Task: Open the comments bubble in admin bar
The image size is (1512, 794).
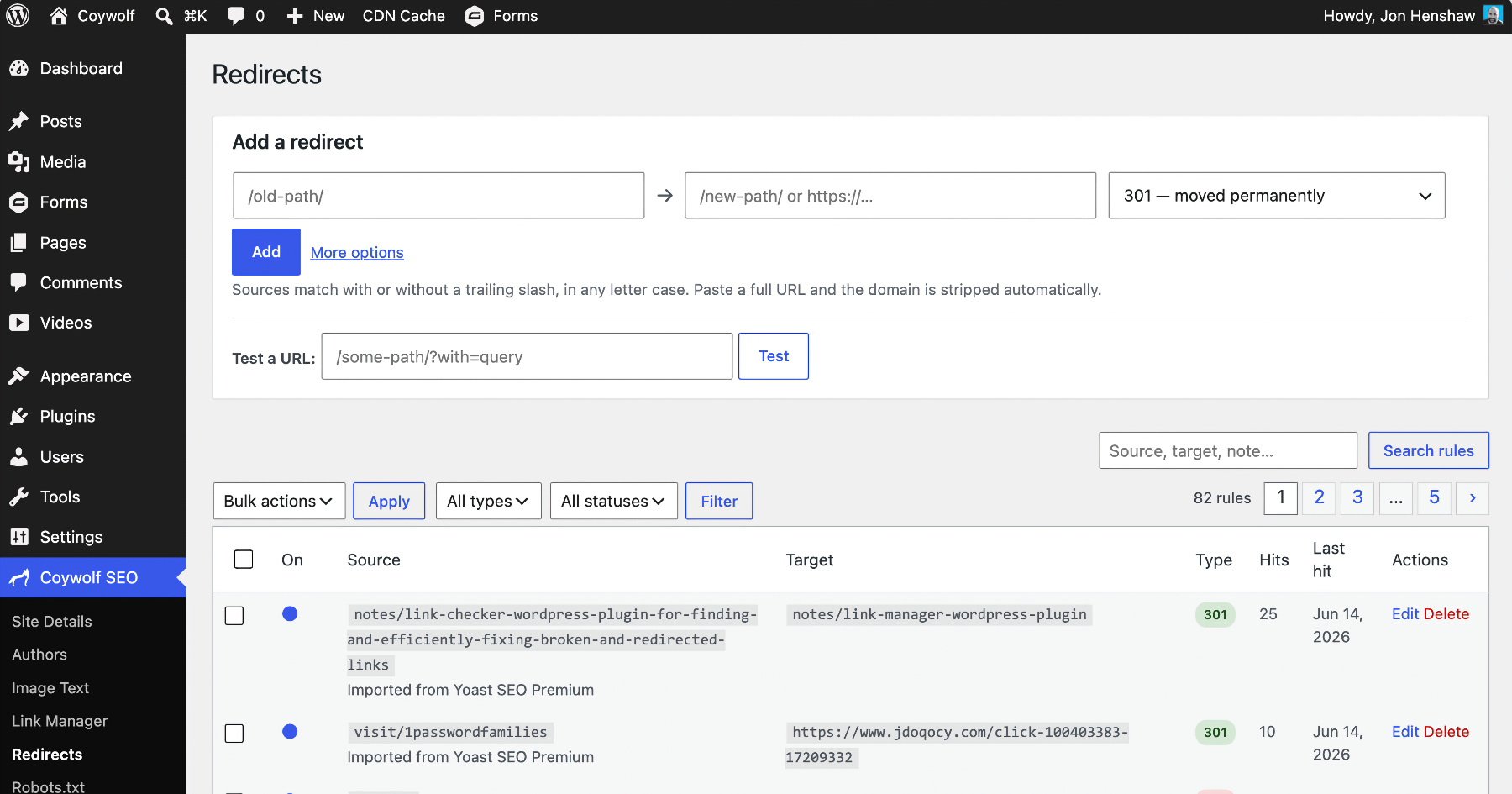Action: [237, 16]
